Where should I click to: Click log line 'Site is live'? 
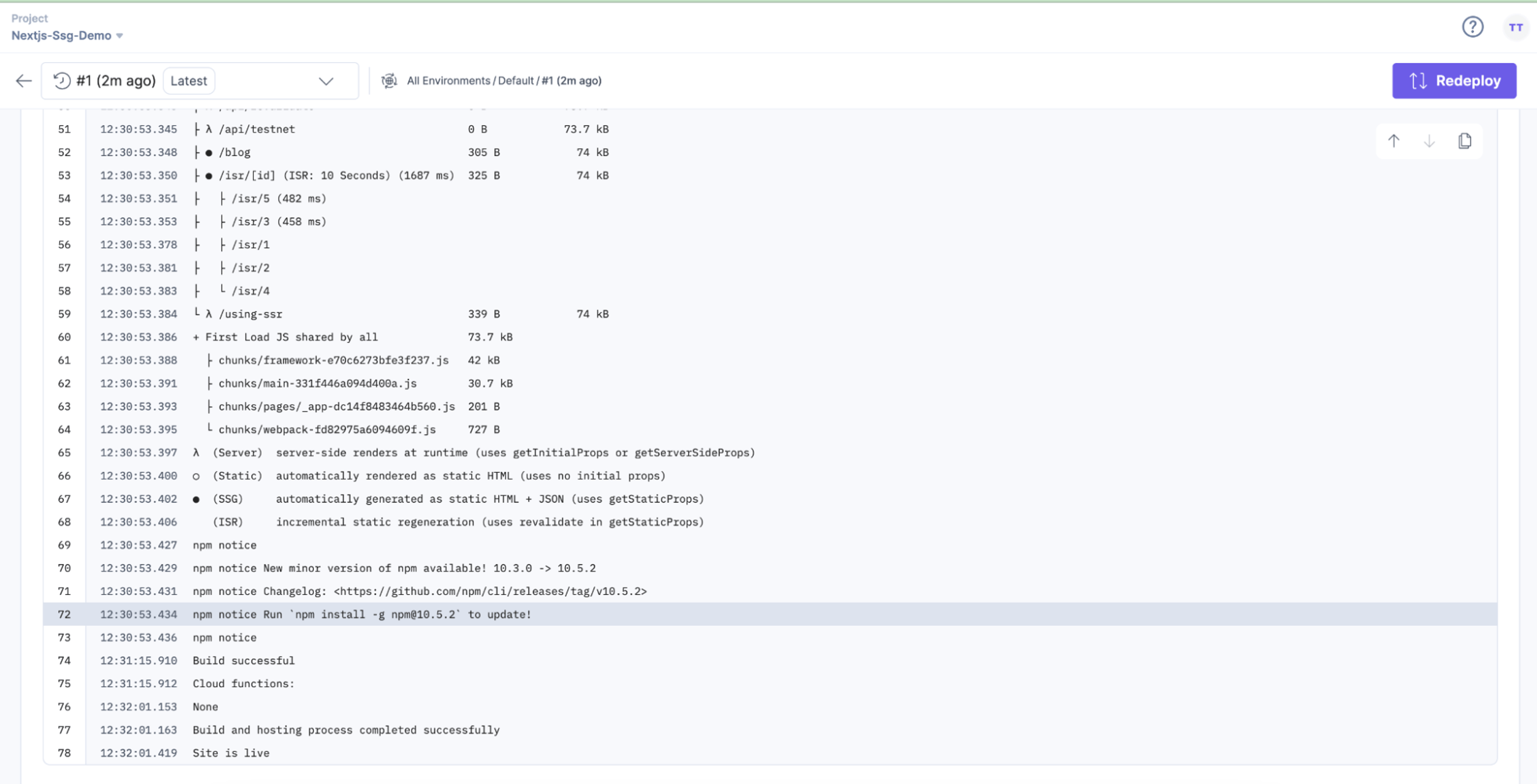[770, 753]
